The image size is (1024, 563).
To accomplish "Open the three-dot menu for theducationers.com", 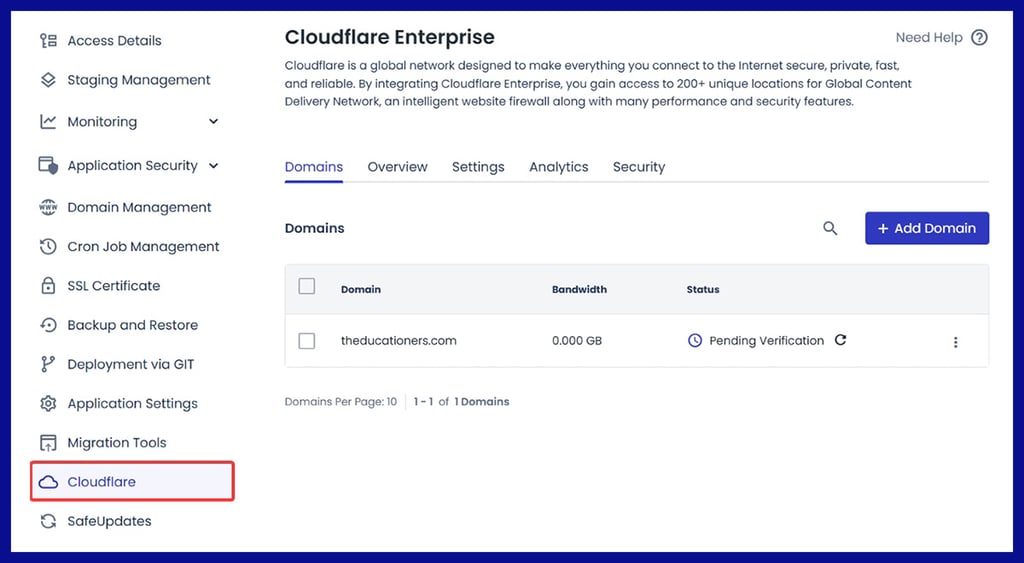I will click(955, 342).
